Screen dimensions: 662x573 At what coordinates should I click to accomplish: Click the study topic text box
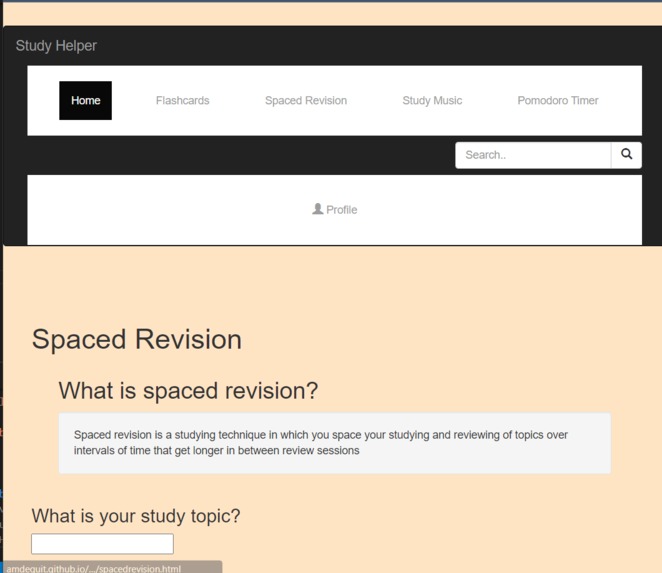point(102,543)
